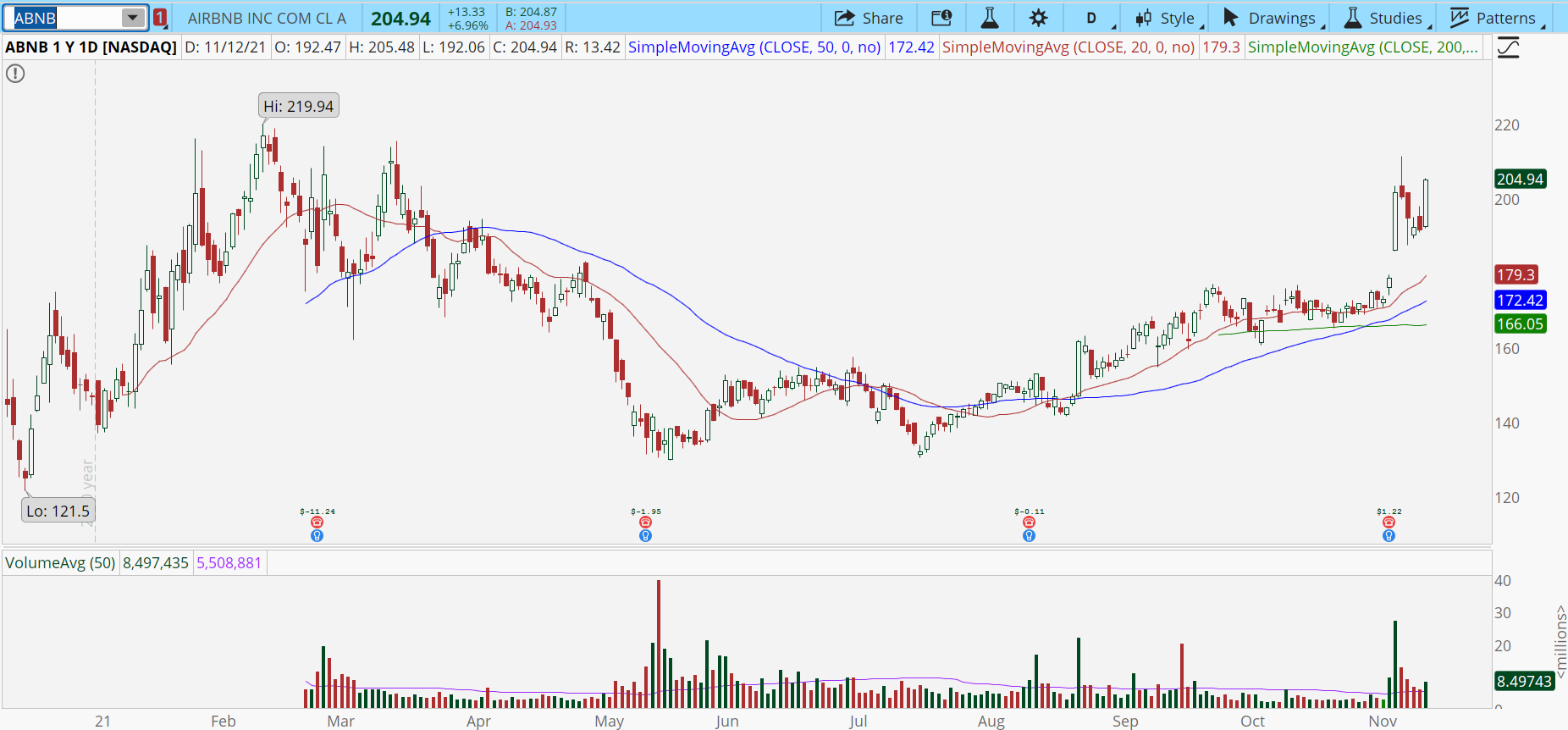1568x730 pixels.
Task: Open the Studies menu
Action: pos(1385,18)
